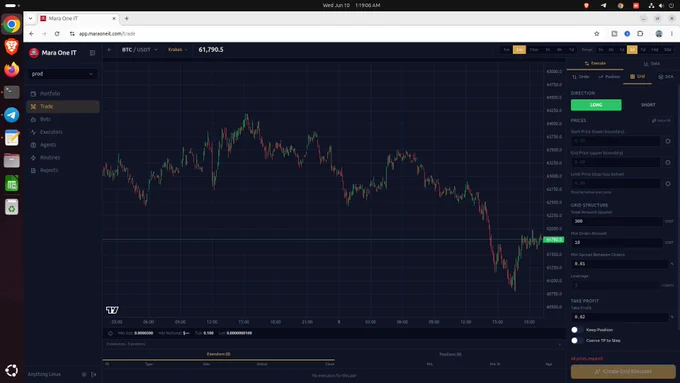Select the 15m candle interval
This screenshot has width=680, height=383.
534,50
